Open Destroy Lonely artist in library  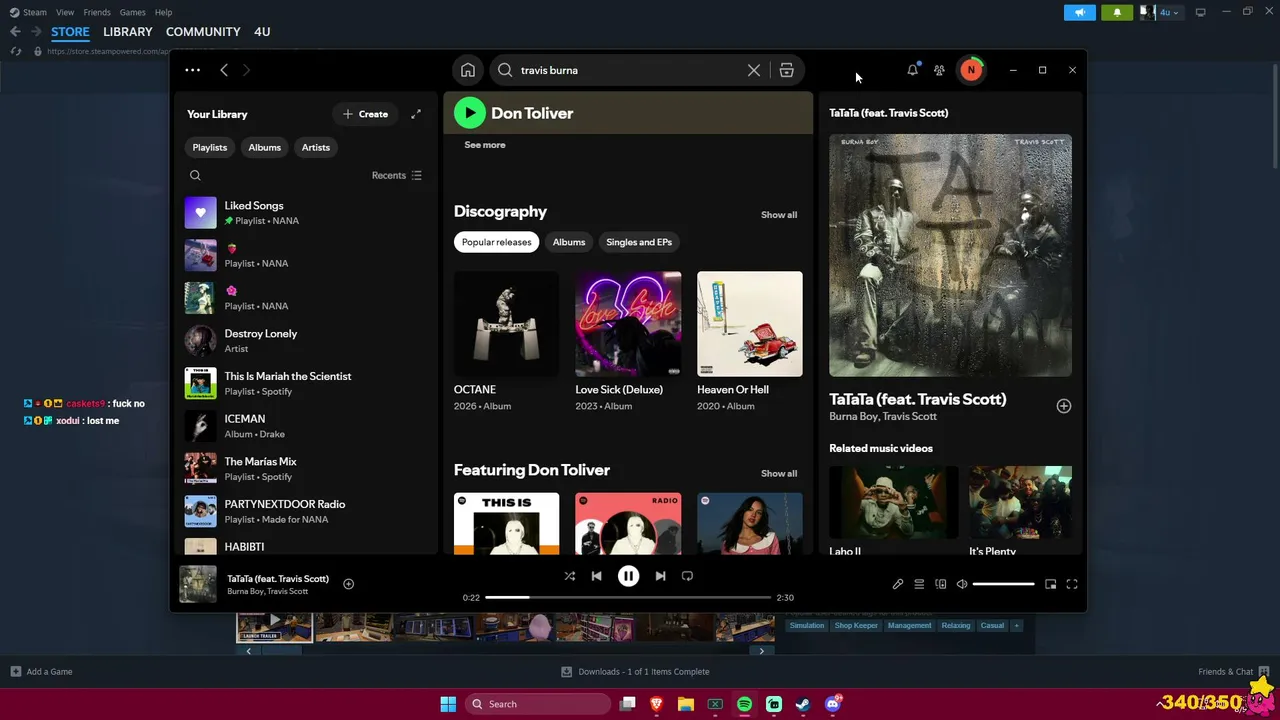click(x=305, y=341)
